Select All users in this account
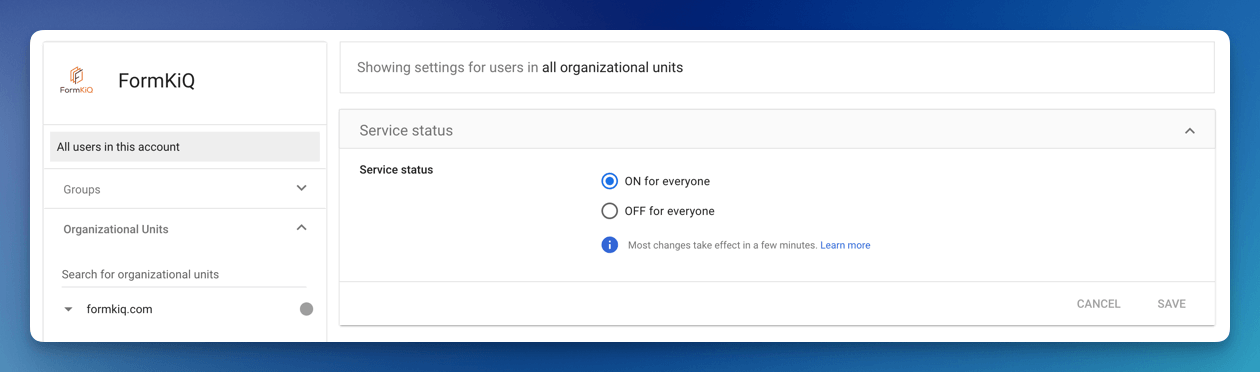 185,147
